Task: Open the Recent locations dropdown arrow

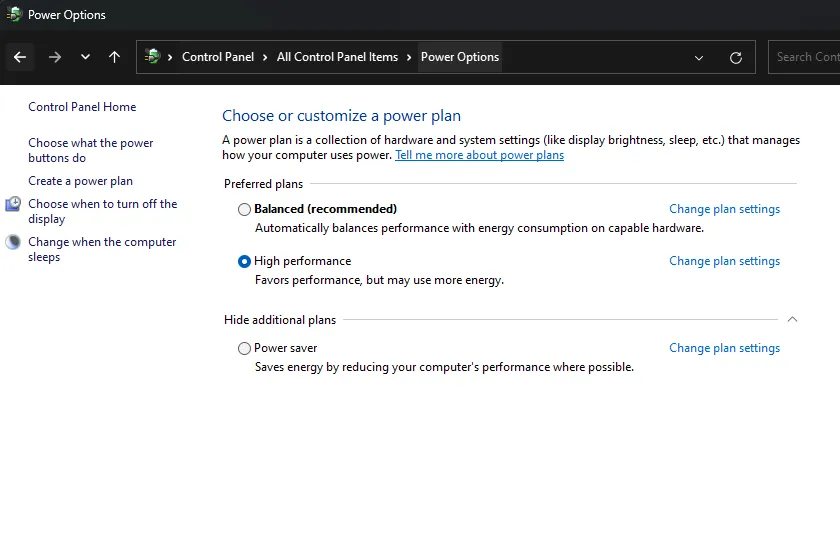Action: pyautogui.click(x=85, y=57)
